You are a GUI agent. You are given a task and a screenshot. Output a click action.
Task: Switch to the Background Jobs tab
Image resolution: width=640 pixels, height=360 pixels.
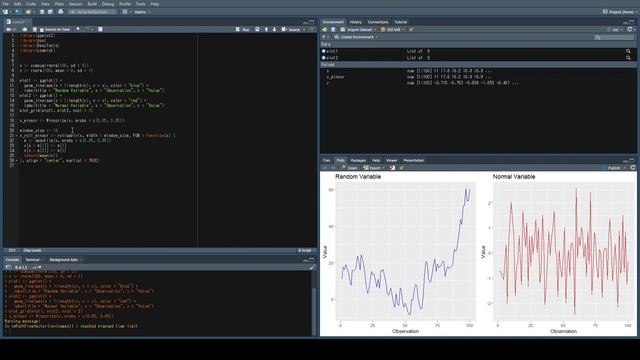tap(63, 260)
